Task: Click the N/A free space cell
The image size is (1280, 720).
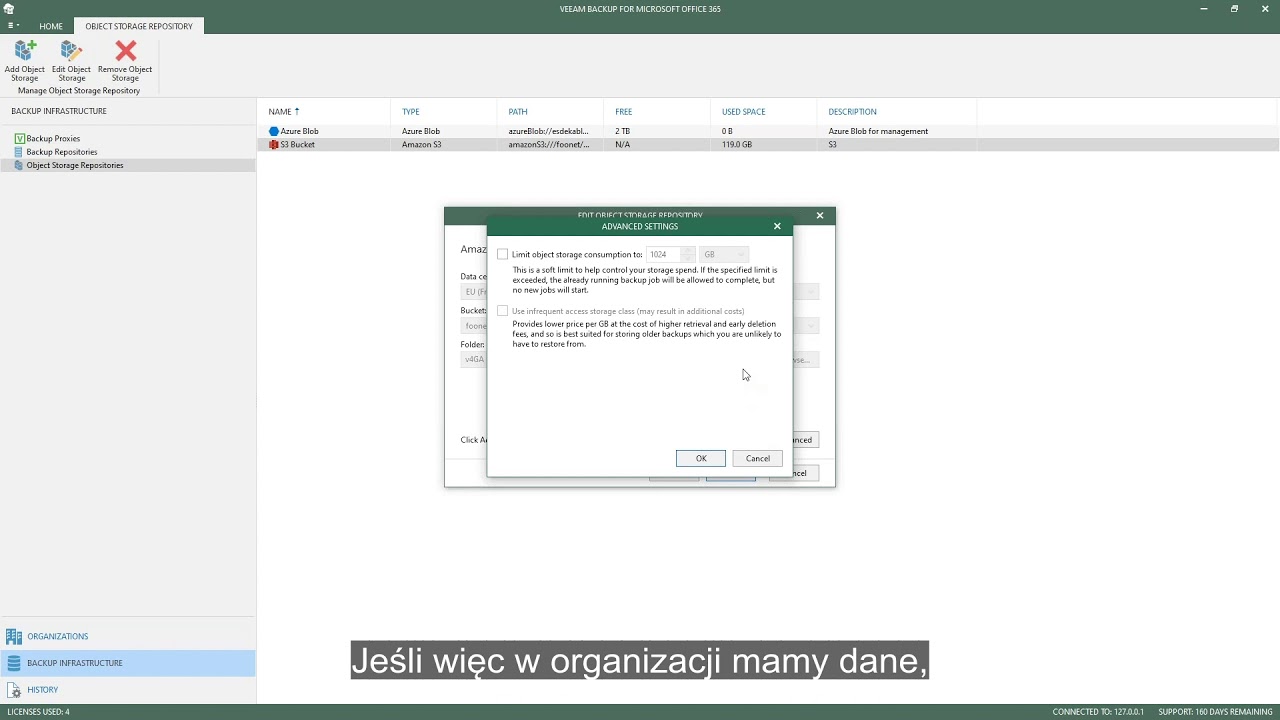Action: (x=622, y=144)
